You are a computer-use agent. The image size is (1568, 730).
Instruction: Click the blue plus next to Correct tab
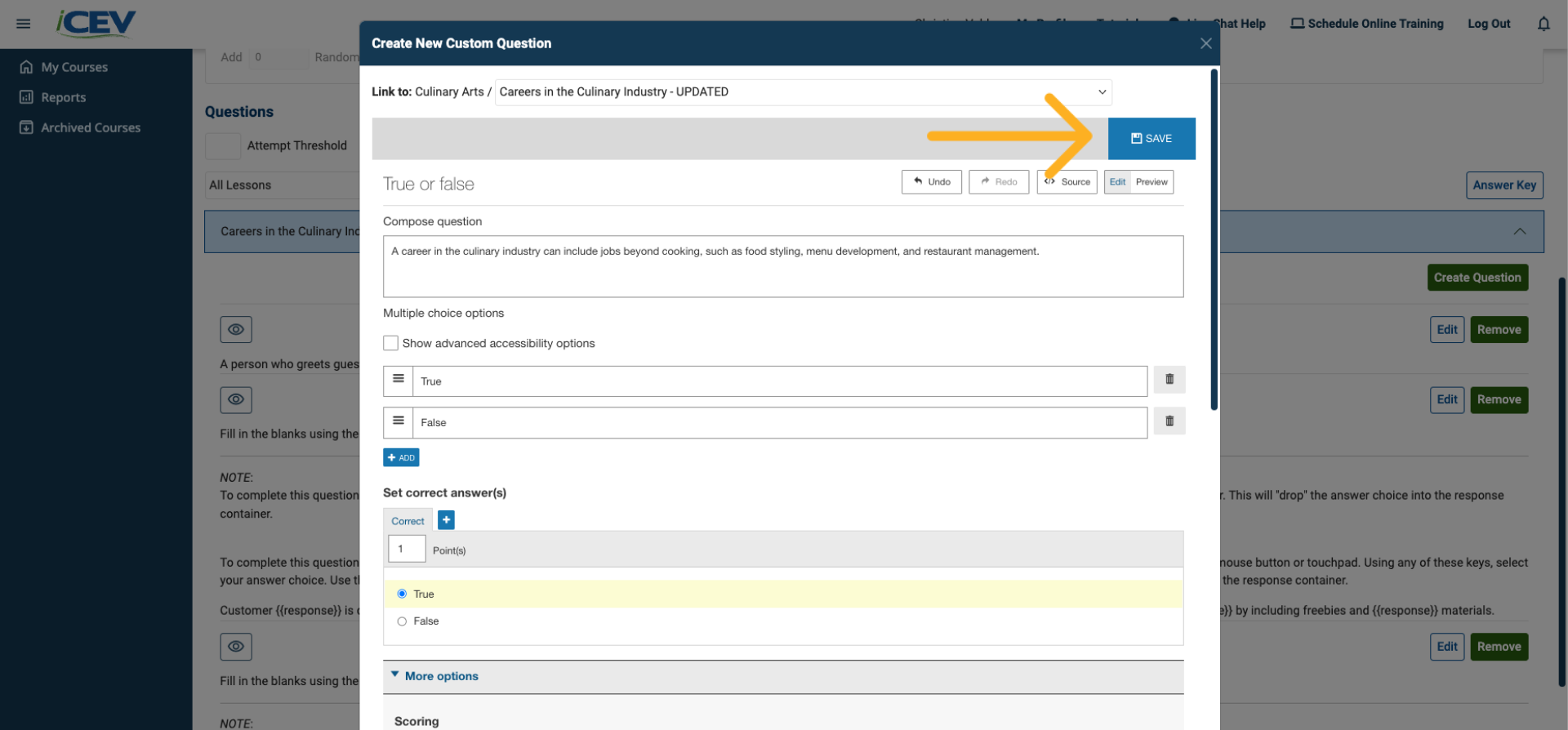[x=446, y=520]
